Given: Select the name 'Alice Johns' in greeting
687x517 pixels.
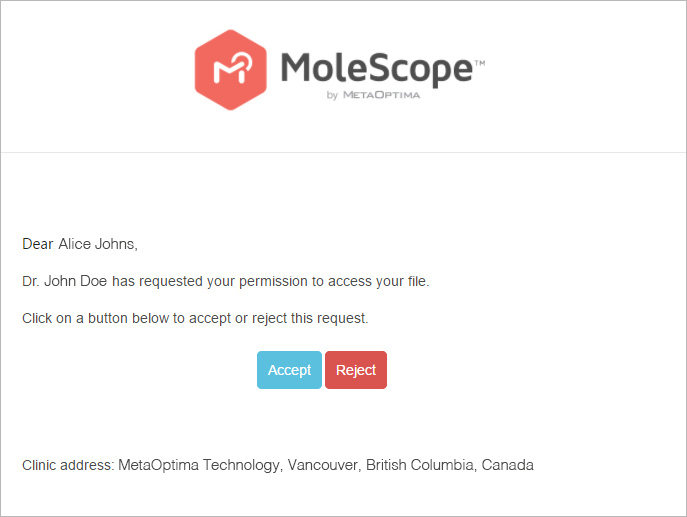Looking at the screenshot, I should (97, 244).
